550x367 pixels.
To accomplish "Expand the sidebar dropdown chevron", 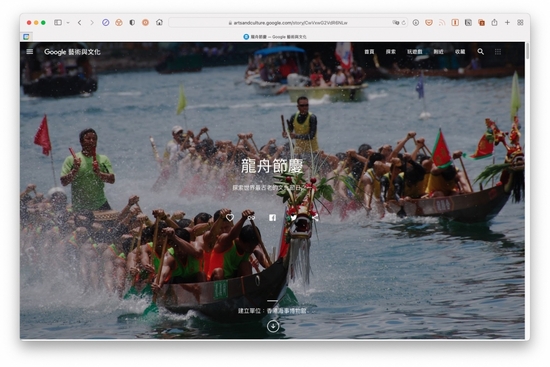I will (x=68, y=22).
